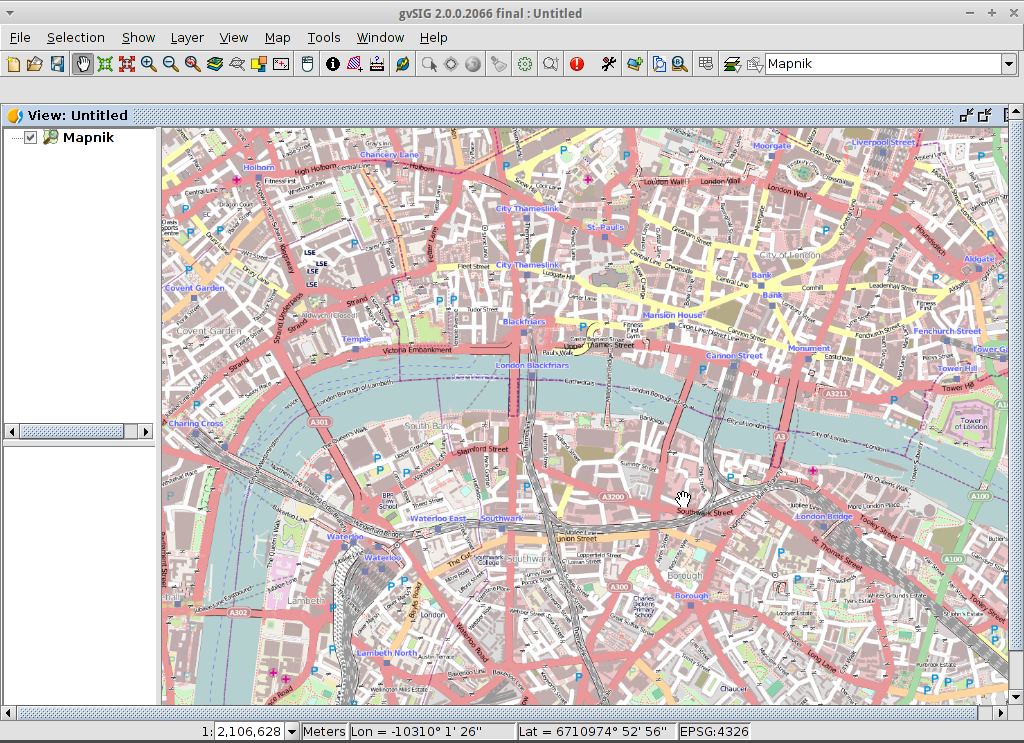Save the project with the floppy disk icon
The image size is (1024, 743).
pyautogui.click(x=57, y=64)
